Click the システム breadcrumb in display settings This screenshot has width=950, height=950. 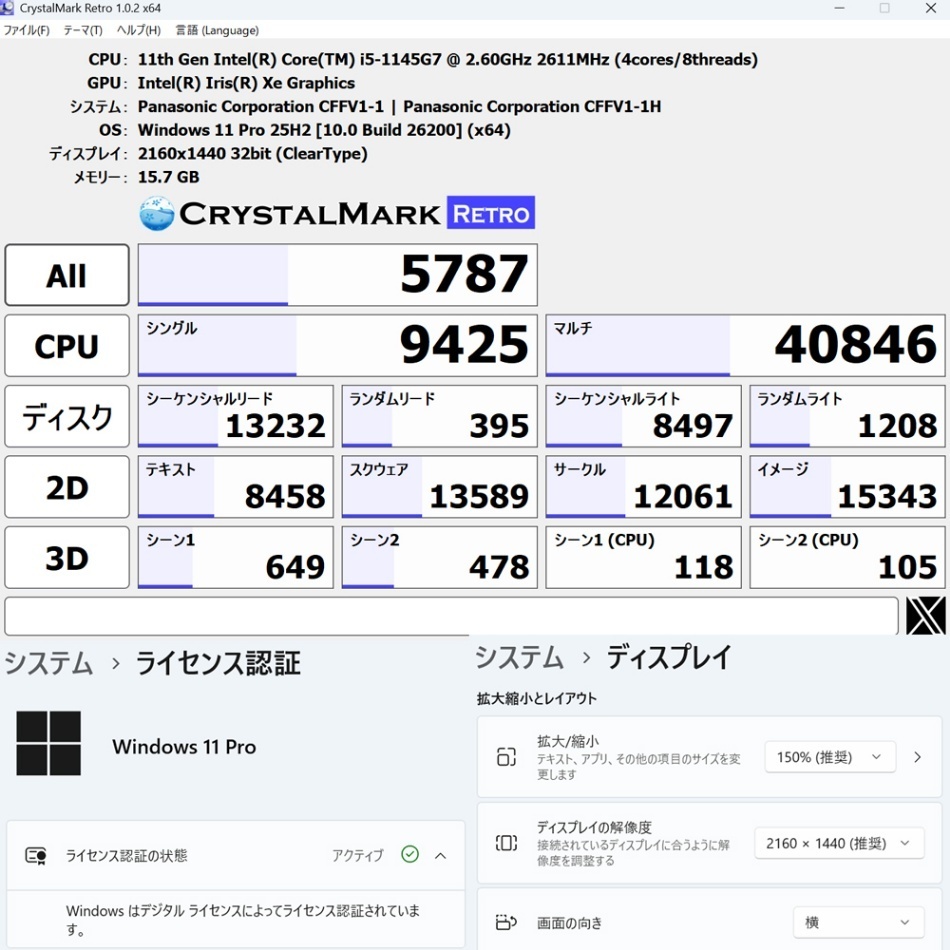(x=519, y=657)
